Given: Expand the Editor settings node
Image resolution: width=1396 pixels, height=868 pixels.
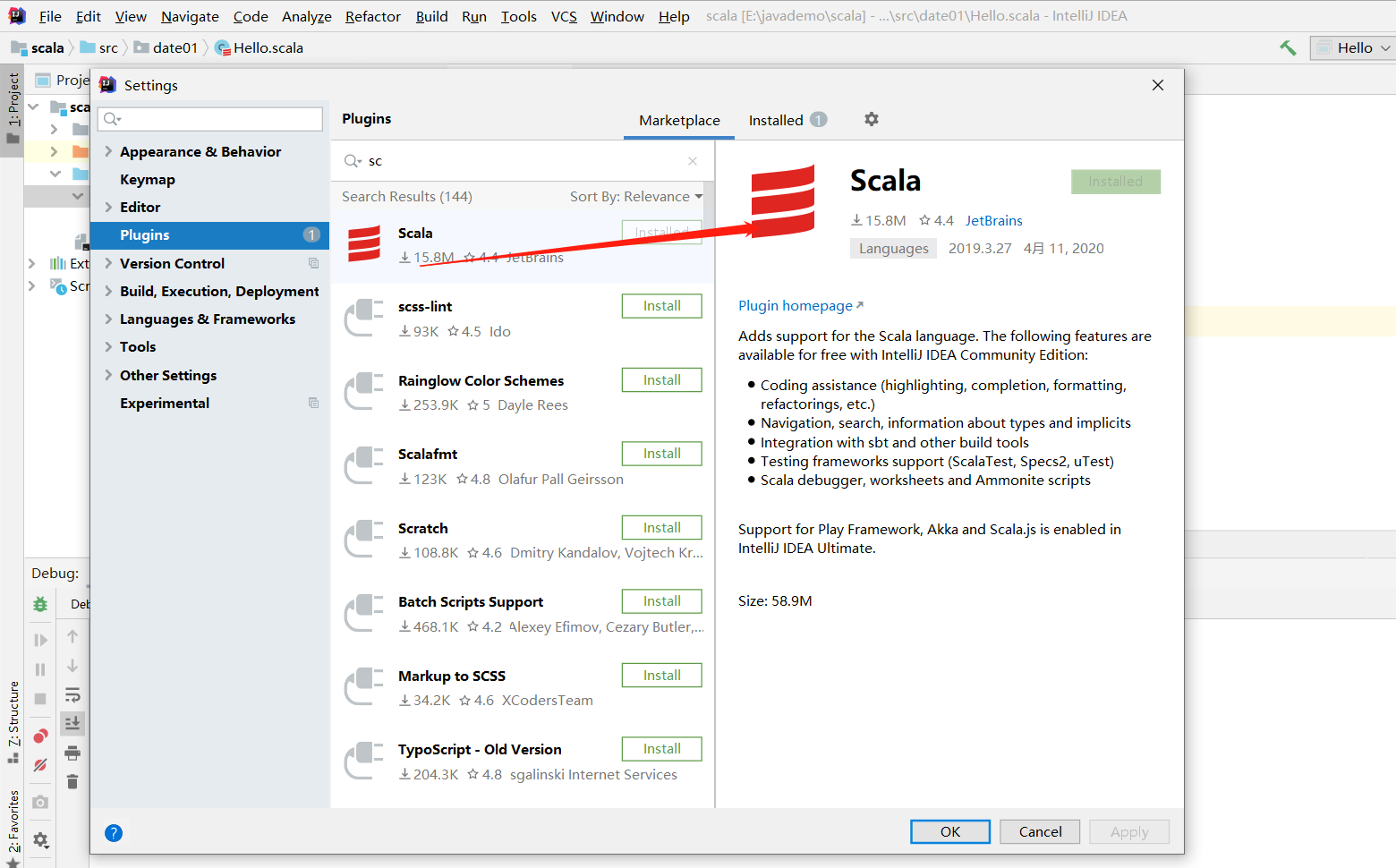Looking at the screenshot, I should coord(108,207).
